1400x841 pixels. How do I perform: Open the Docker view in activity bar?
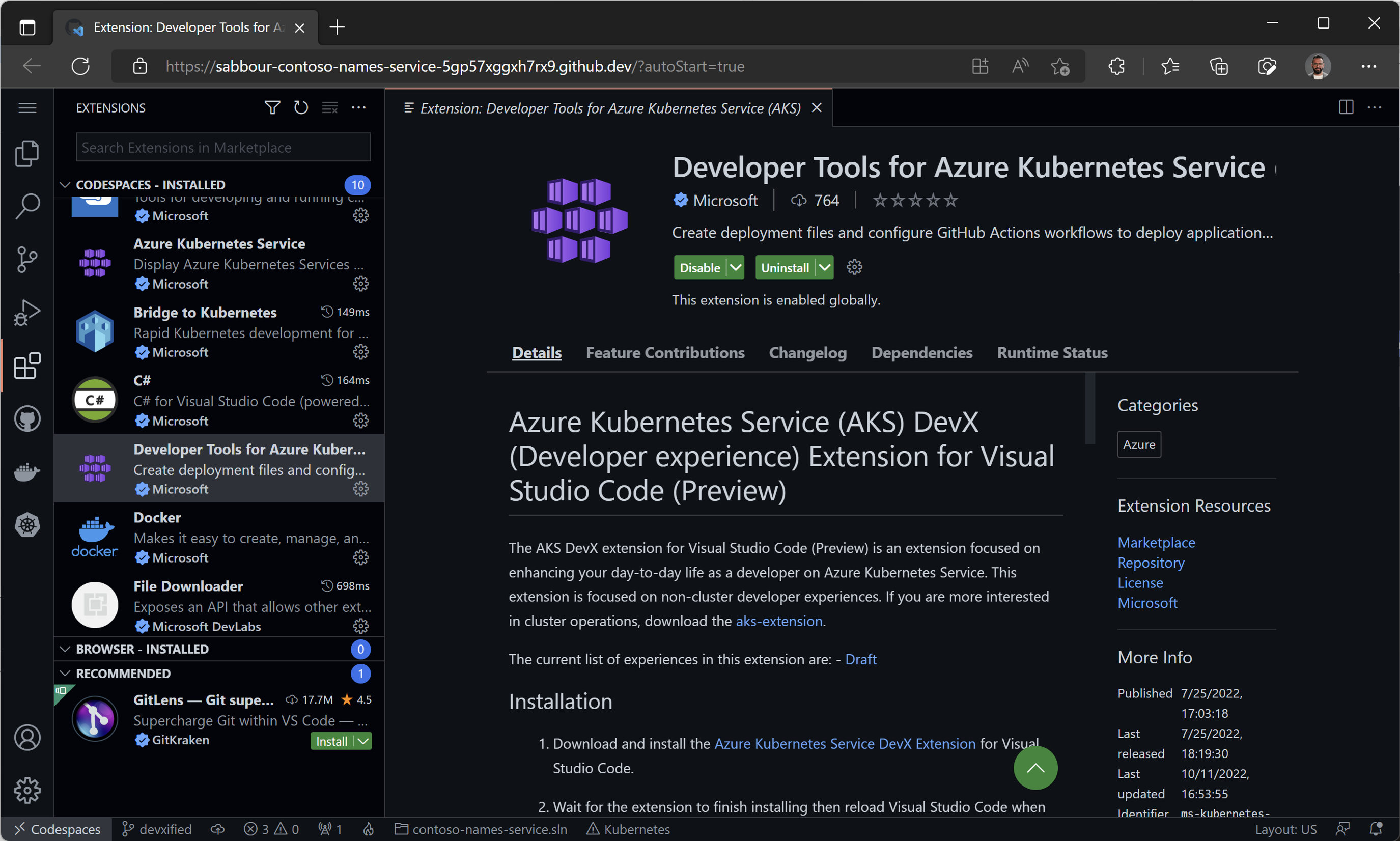(26, 471)
